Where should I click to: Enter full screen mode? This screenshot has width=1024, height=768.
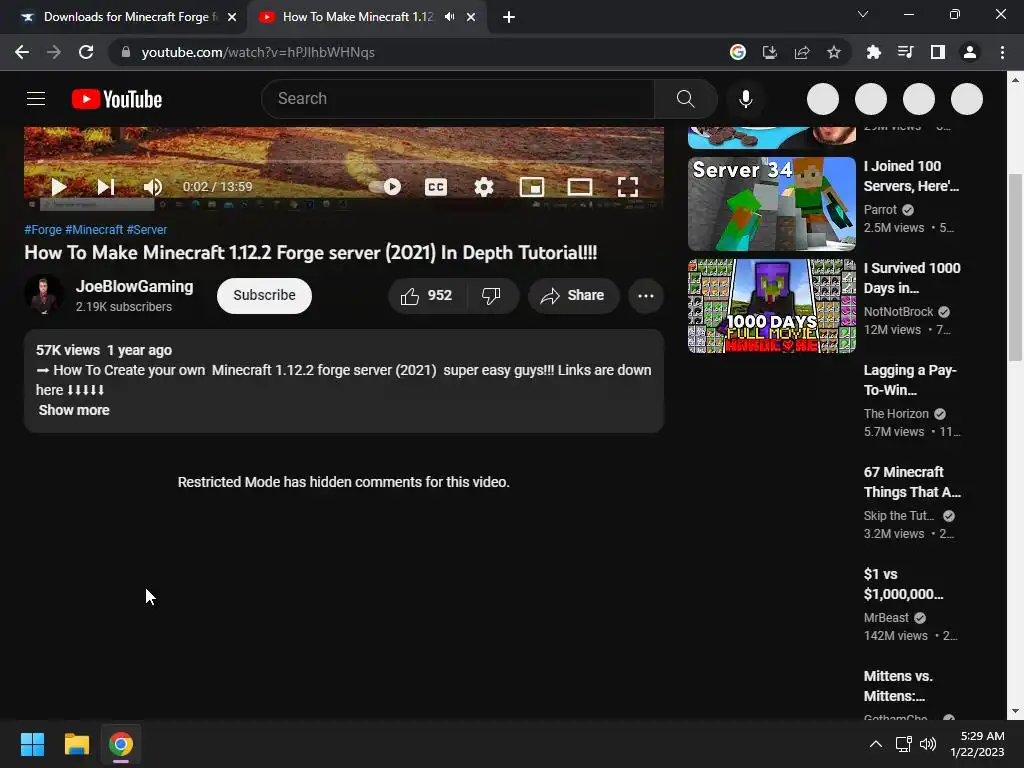[628, 187]
